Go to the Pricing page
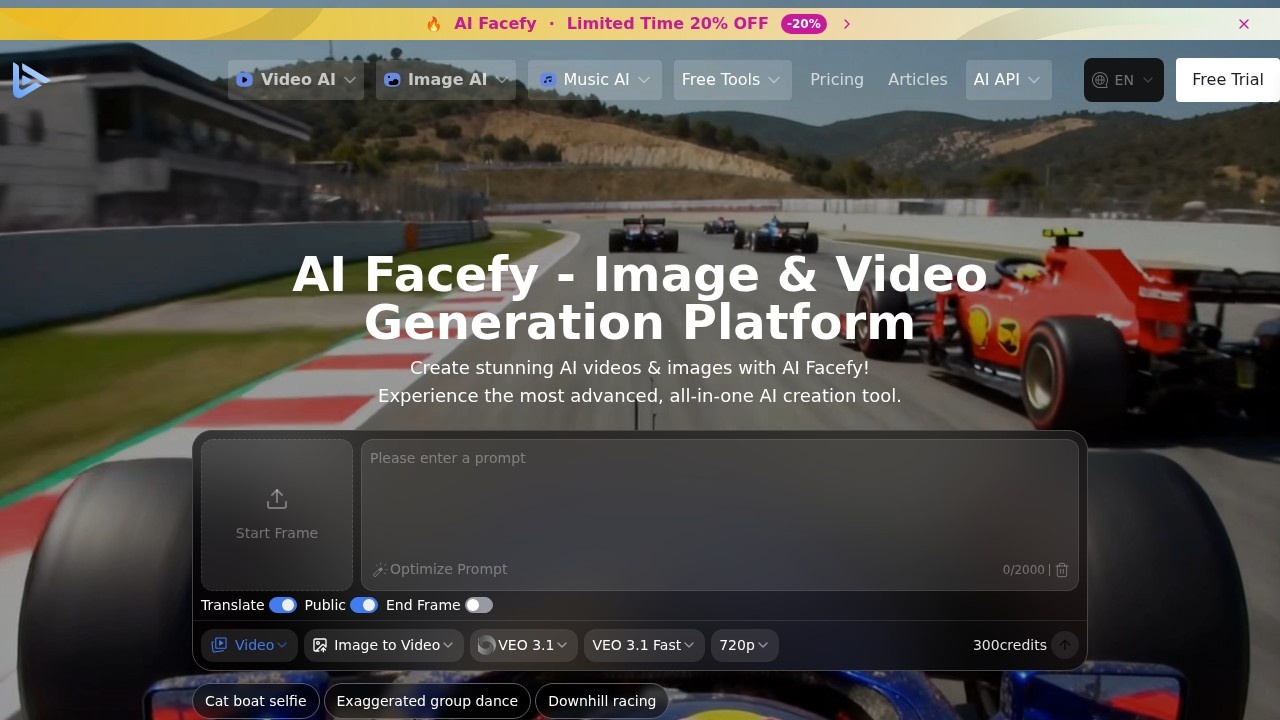Screen dimensions: 1280x720 click(837, 80)
